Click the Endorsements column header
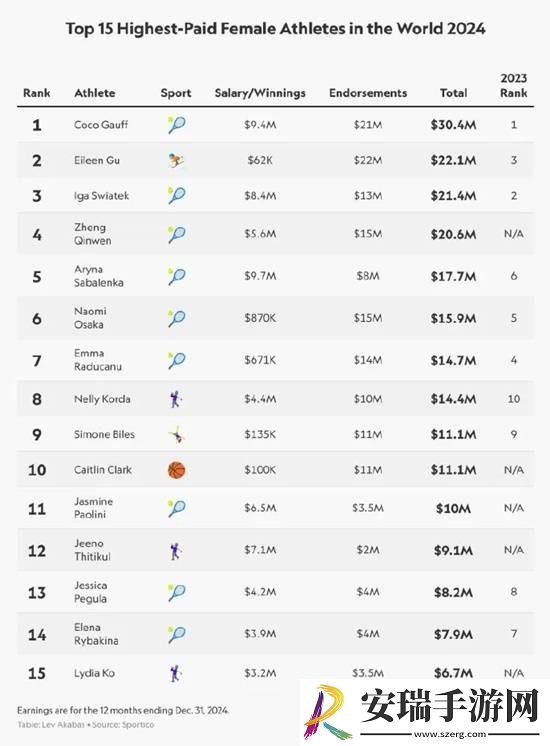The width and height of the screenshot is (550, 746). click(368, 93)
